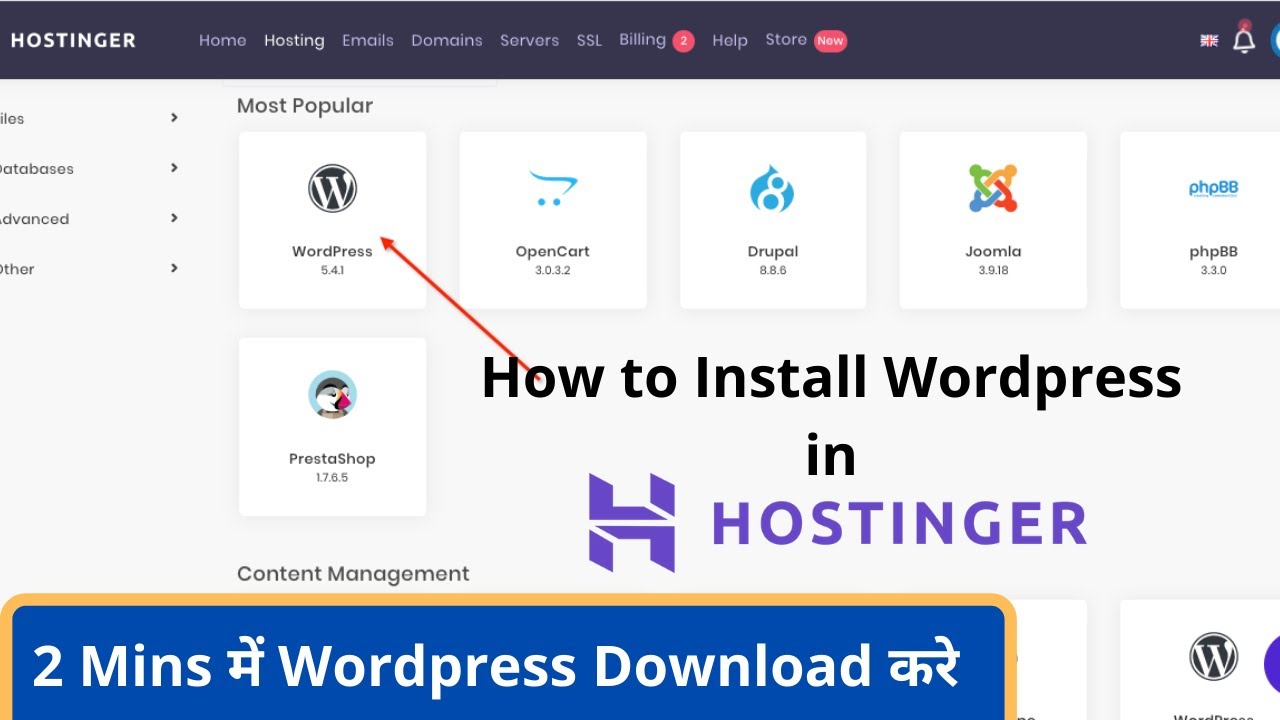The height and width of the screenshot is (720, 1280).
Task: Select the Databases sidebar label
Action: point(36,169)
